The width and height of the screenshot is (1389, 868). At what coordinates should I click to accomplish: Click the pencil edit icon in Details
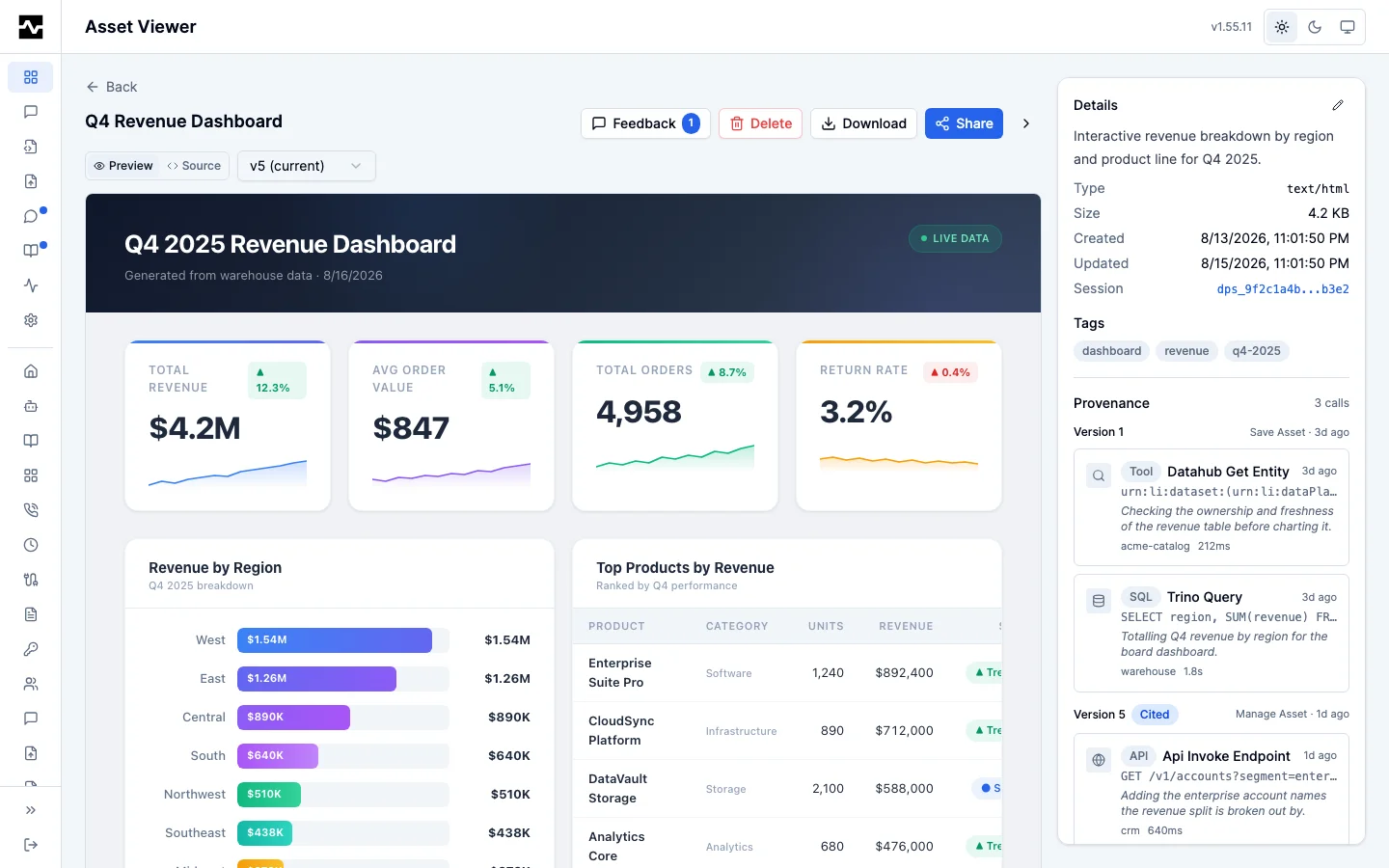1338,105
